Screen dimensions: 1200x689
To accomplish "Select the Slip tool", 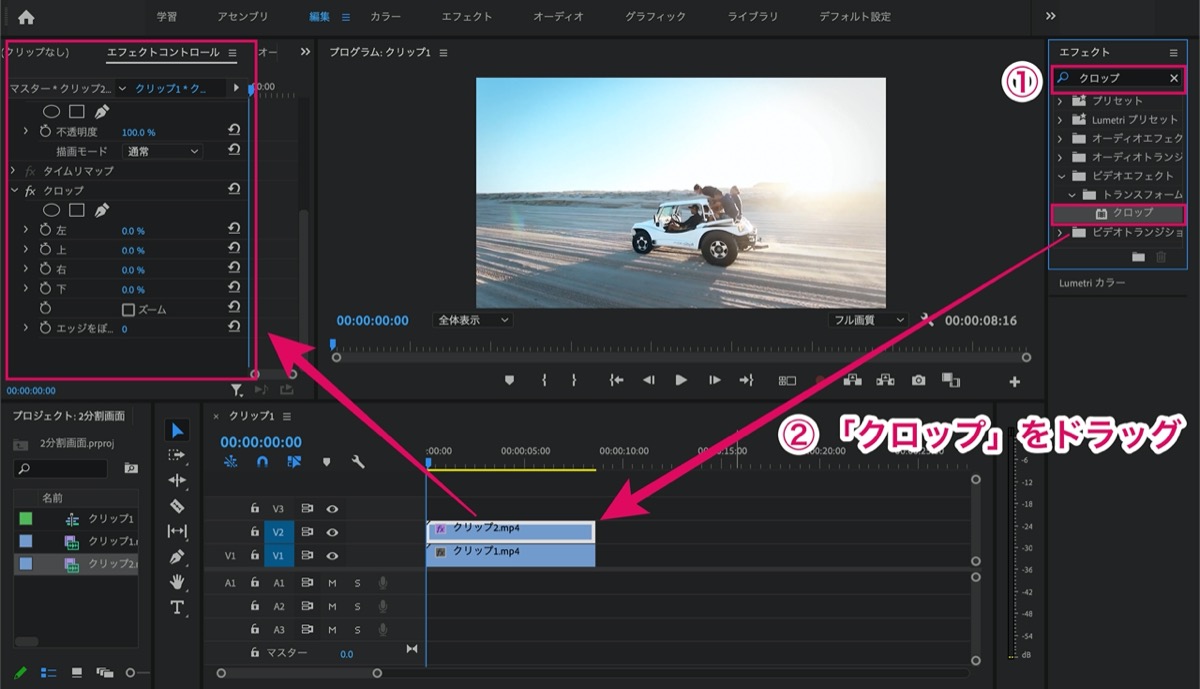I will [177, 531].
